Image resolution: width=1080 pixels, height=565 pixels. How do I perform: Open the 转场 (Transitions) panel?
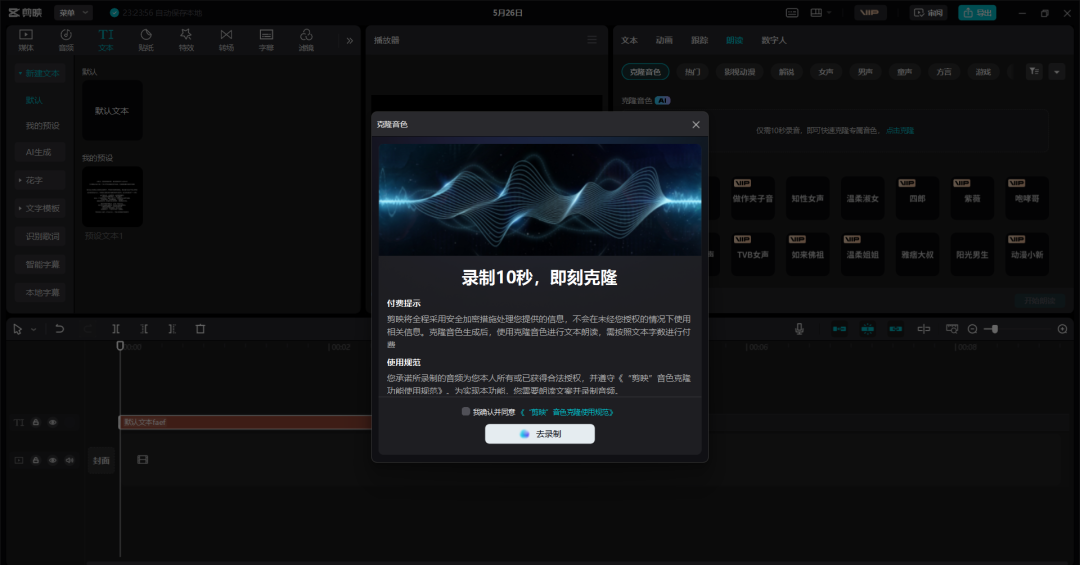pos(226,40)
